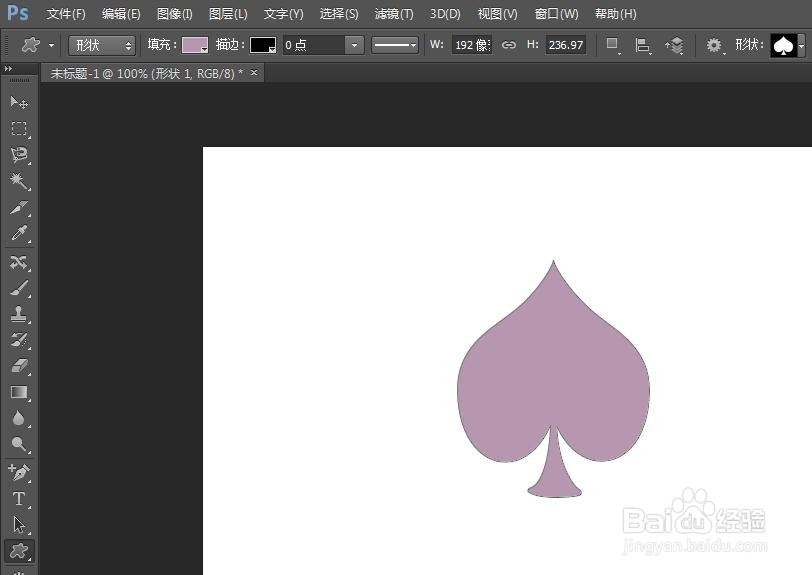Click the H height field 236.97
This screenshot has height=575, width=812.
(566, 45)
